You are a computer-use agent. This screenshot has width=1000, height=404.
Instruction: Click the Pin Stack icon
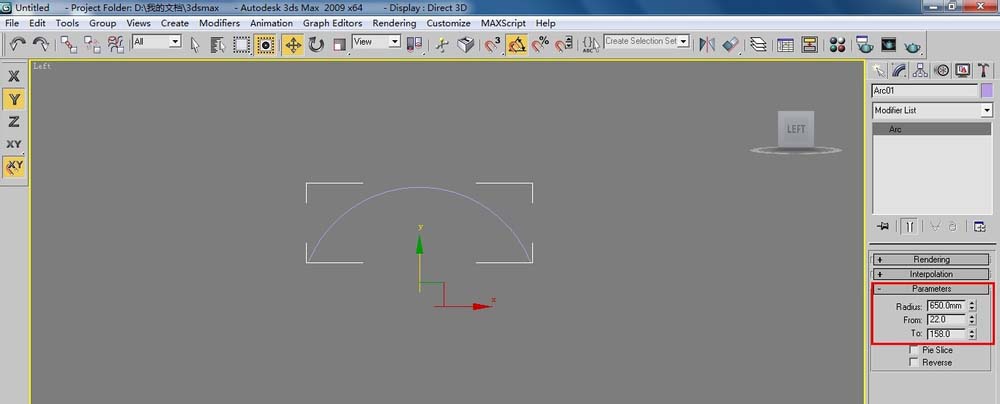point(883,227)
